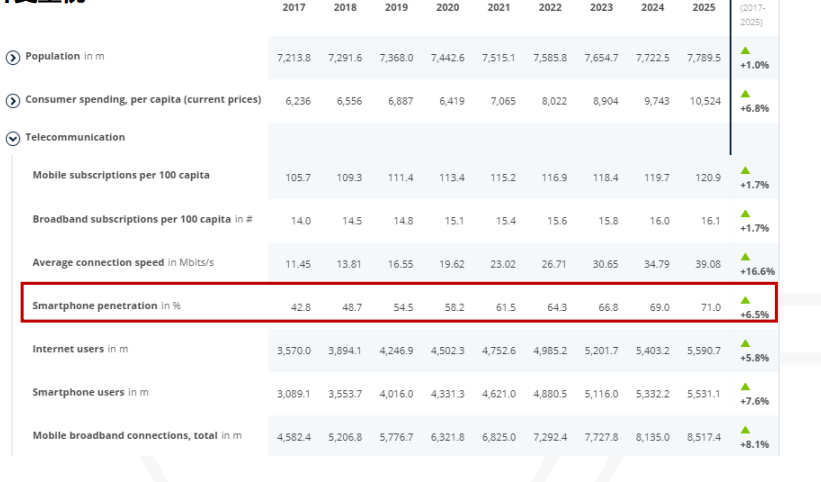Click the growth arrow for Average connection speed
821x482 pixels.
tap(745, 256)
